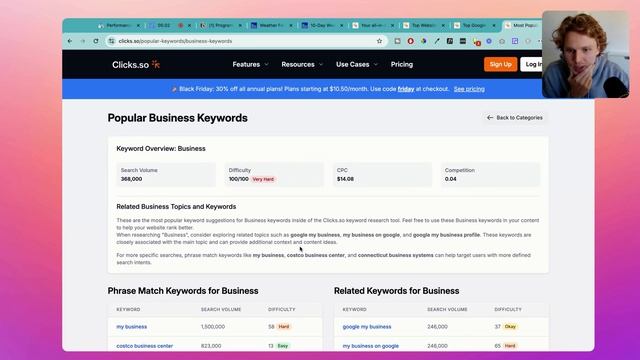This screenshot has width=640, height=360.
Task: Click the 1,500,000 search volume cell
Action: coord(213,327)
